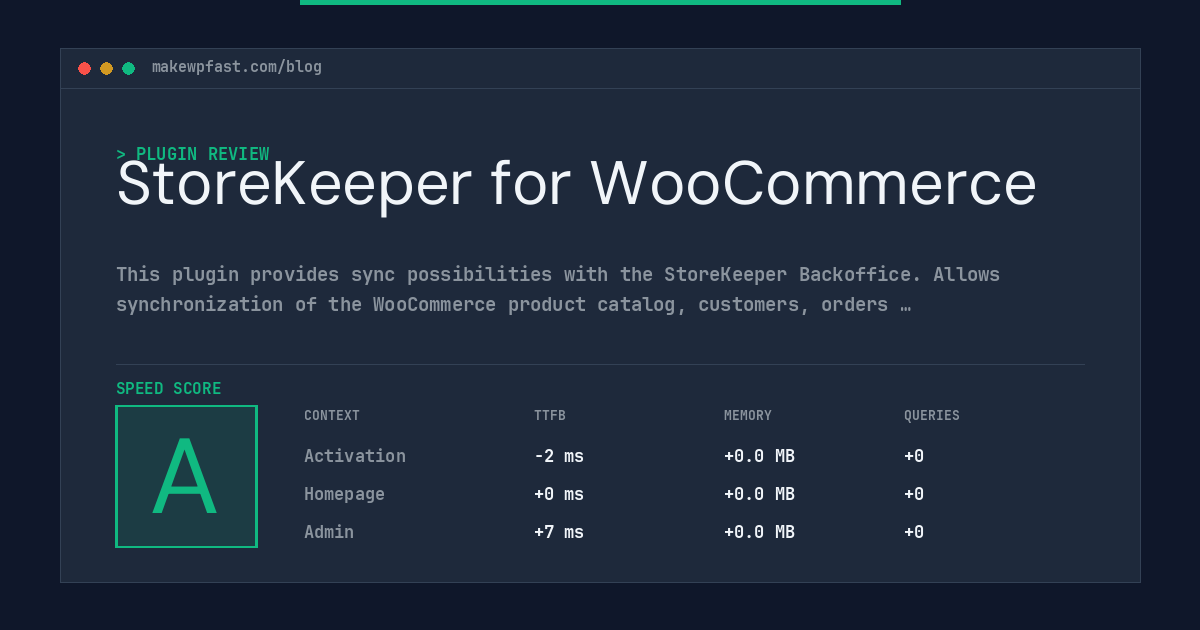The image size is (1200, 630).
Task: Click Admin TTFB value '+7 ms'
Action: tap(559, 532)
